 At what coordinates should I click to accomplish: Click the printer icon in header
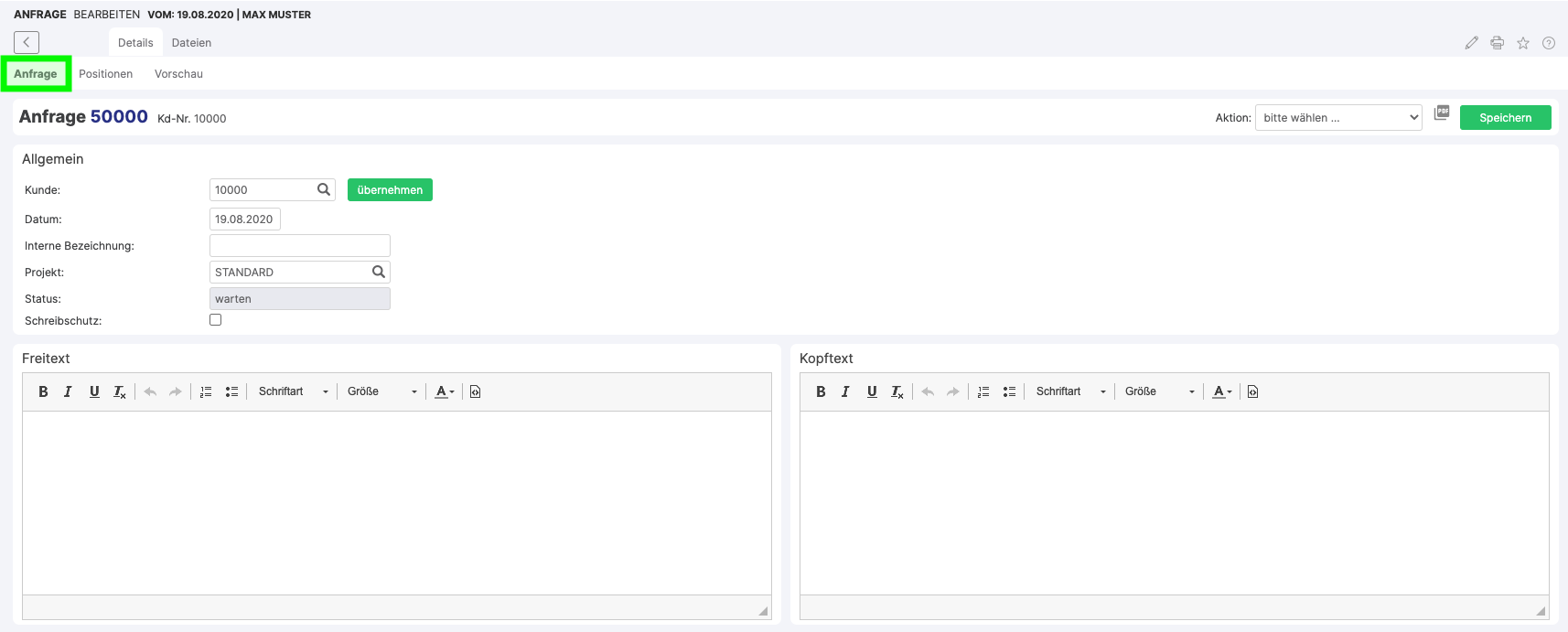[1497, 43]
